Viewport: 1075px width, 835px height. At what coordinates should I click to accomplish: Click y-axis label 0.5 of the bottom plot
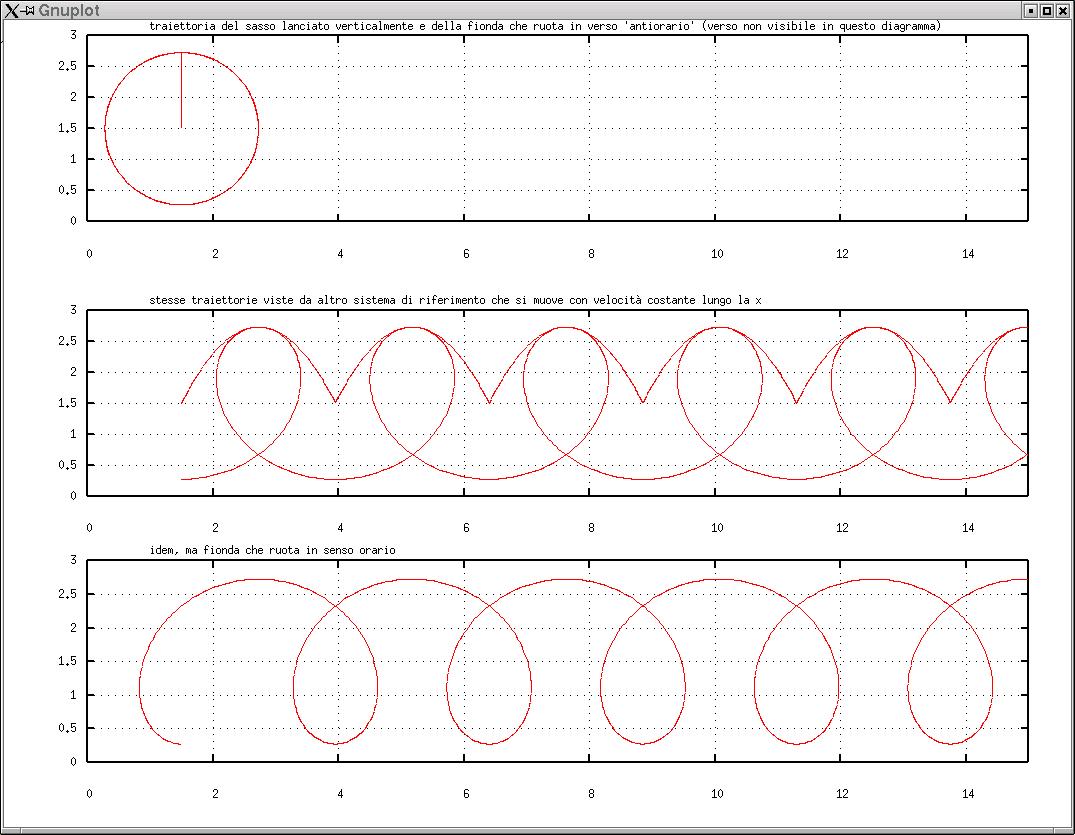click(x=68, y=728)
